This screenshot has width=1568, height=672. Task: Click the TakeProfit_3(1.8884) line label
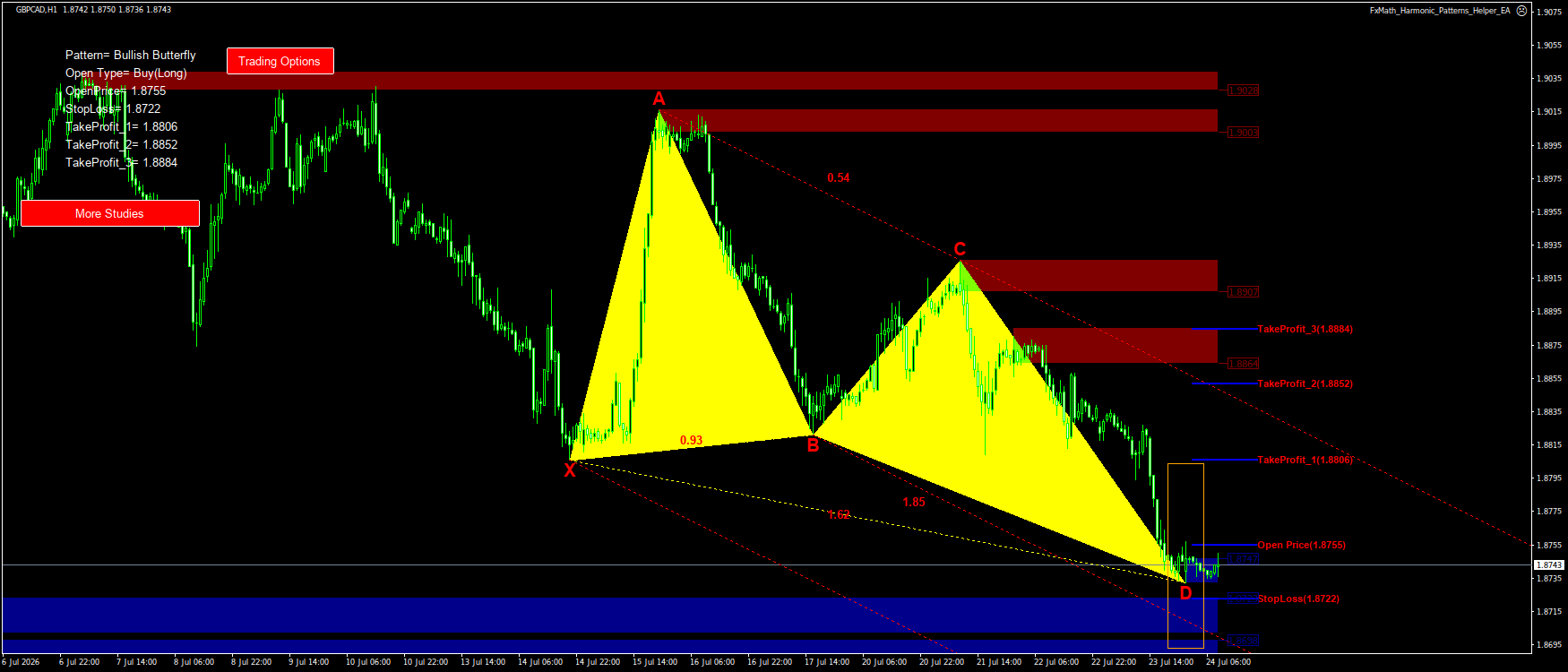click(1305, 329)
